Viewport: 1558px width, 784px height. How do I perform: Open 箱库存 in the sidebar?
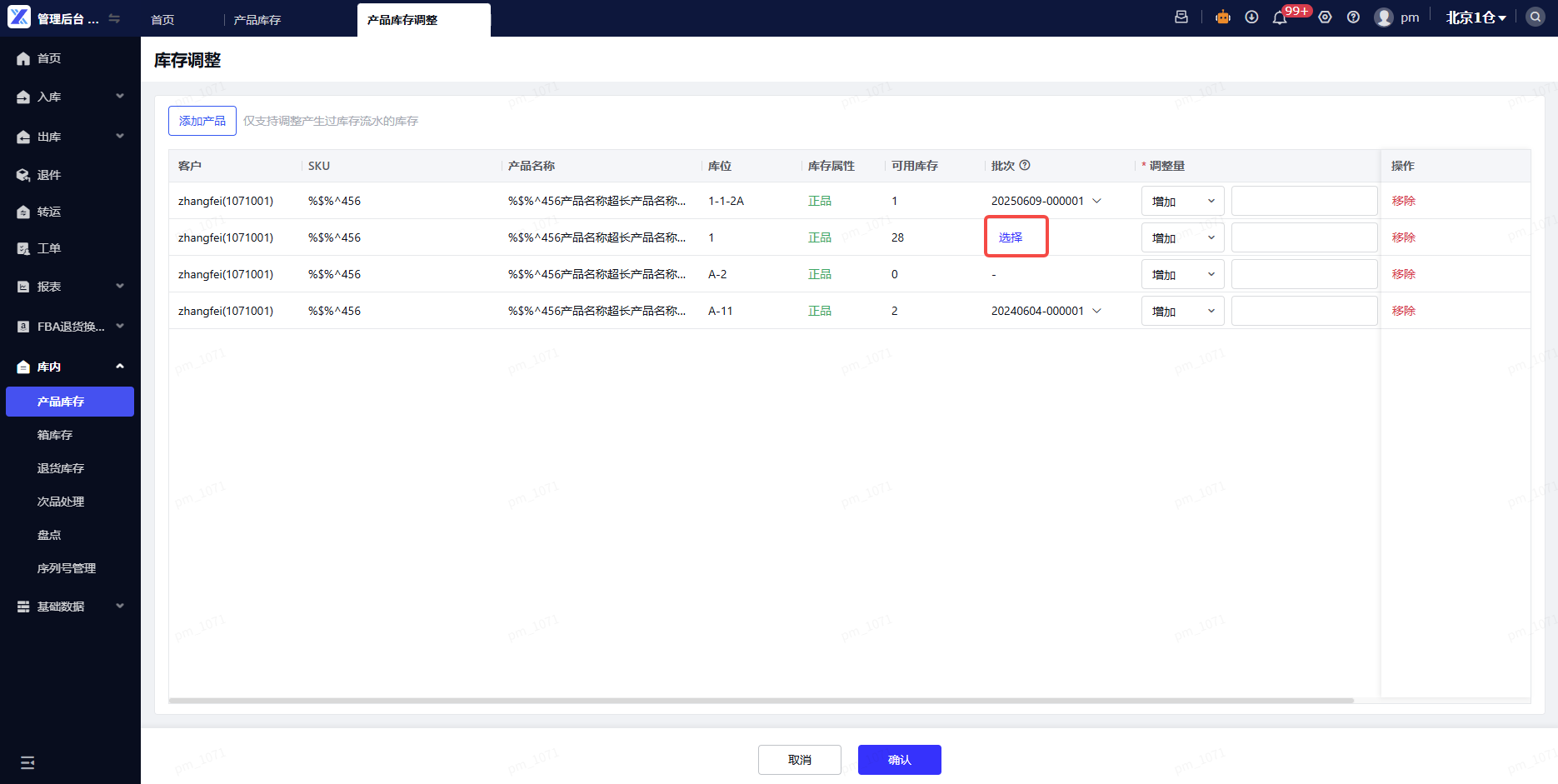click(x=55, y=435)
